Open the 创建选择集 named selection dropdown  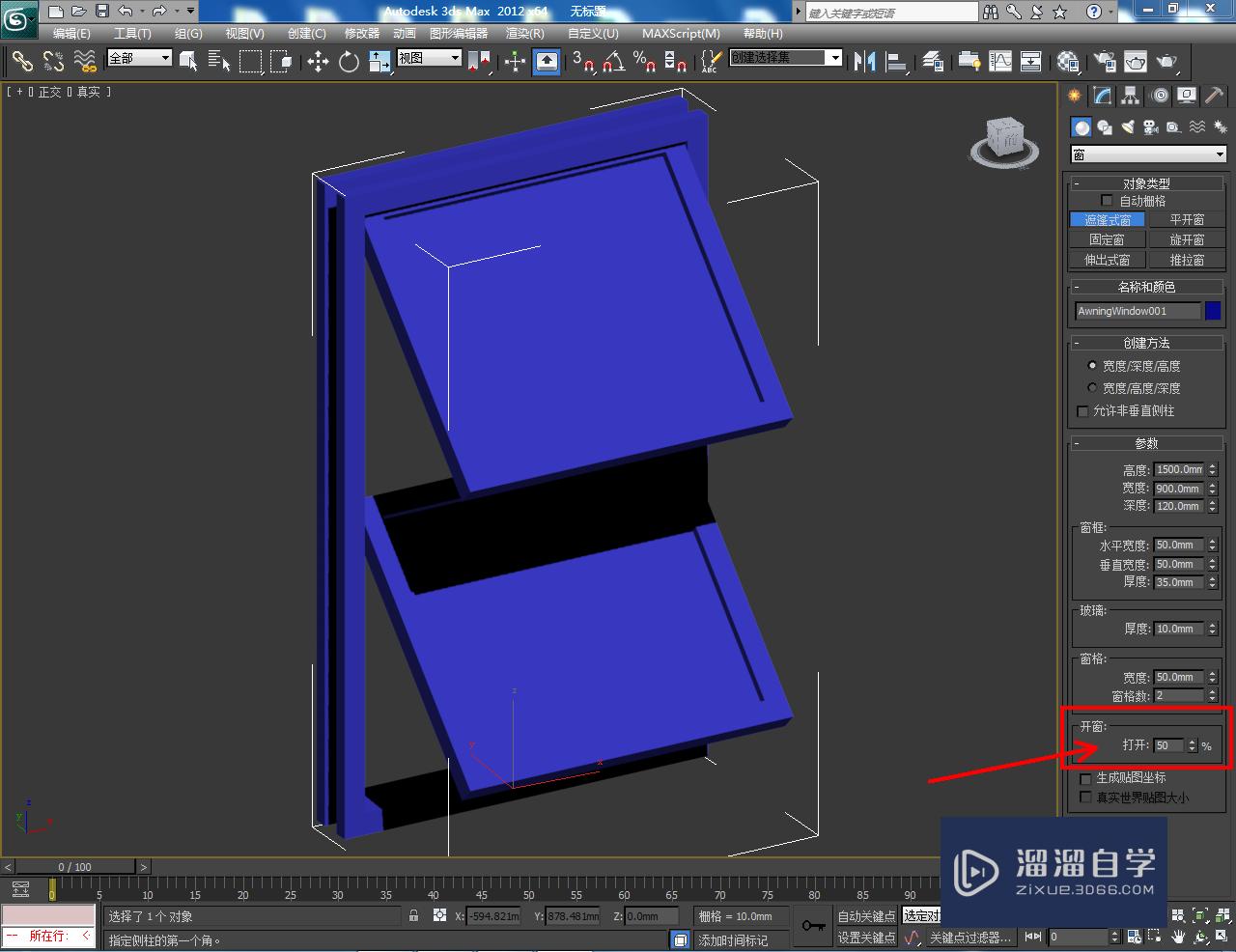point(785,58)
